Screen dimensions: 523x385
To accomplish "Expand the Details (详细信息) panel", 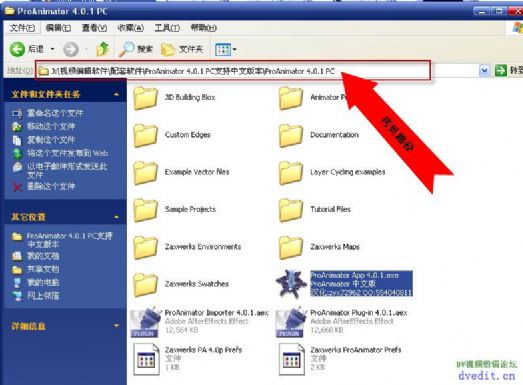I will coord(116,326).
